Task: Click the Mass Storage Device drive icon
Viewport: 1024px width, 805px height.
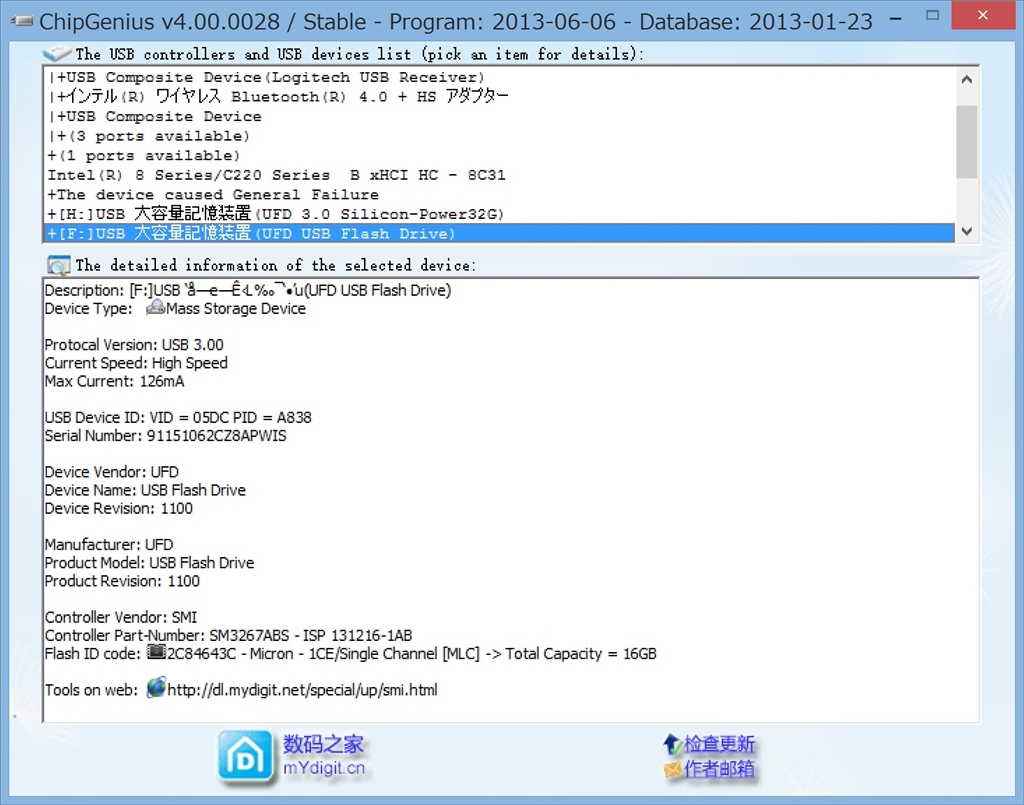Action: 155,308
